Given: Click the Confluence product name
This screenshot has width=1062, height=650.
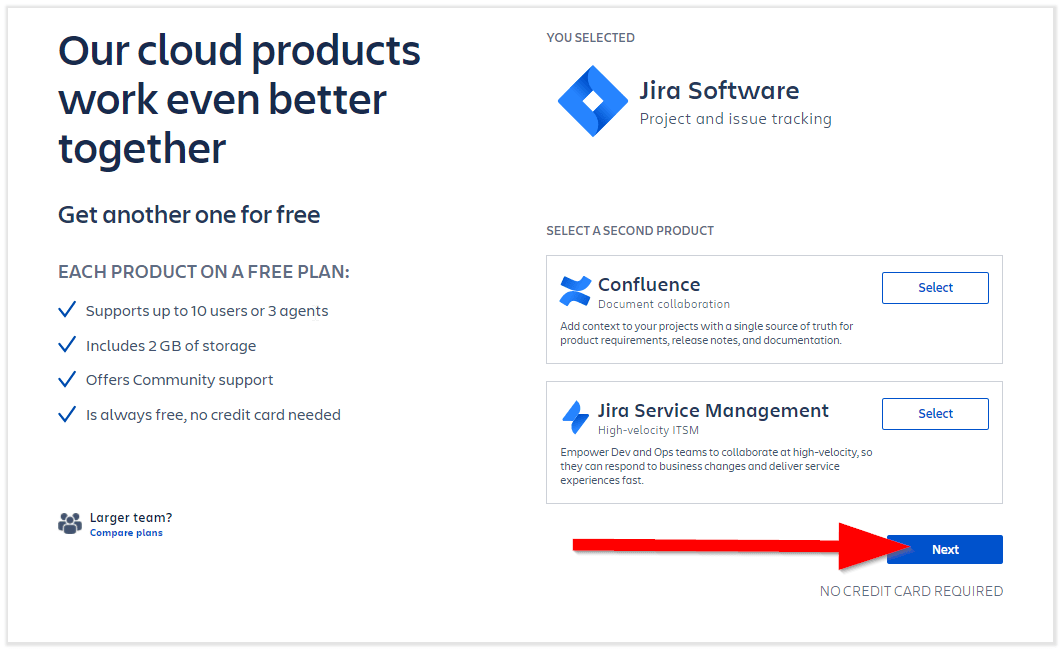Looking at the screenshot, I should click(649, 284).
